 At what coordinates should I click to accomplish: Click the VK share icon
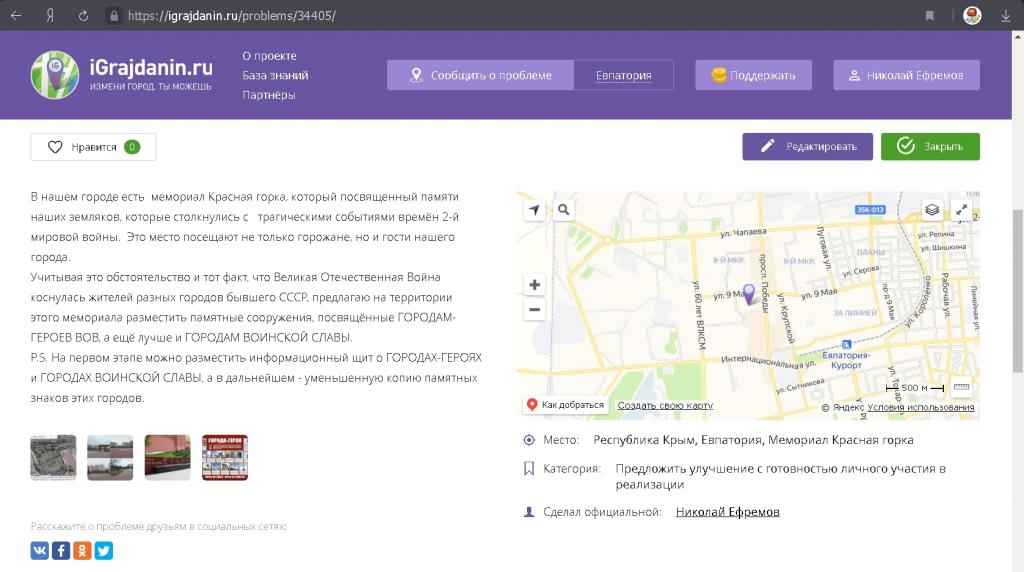coord(40,550)
